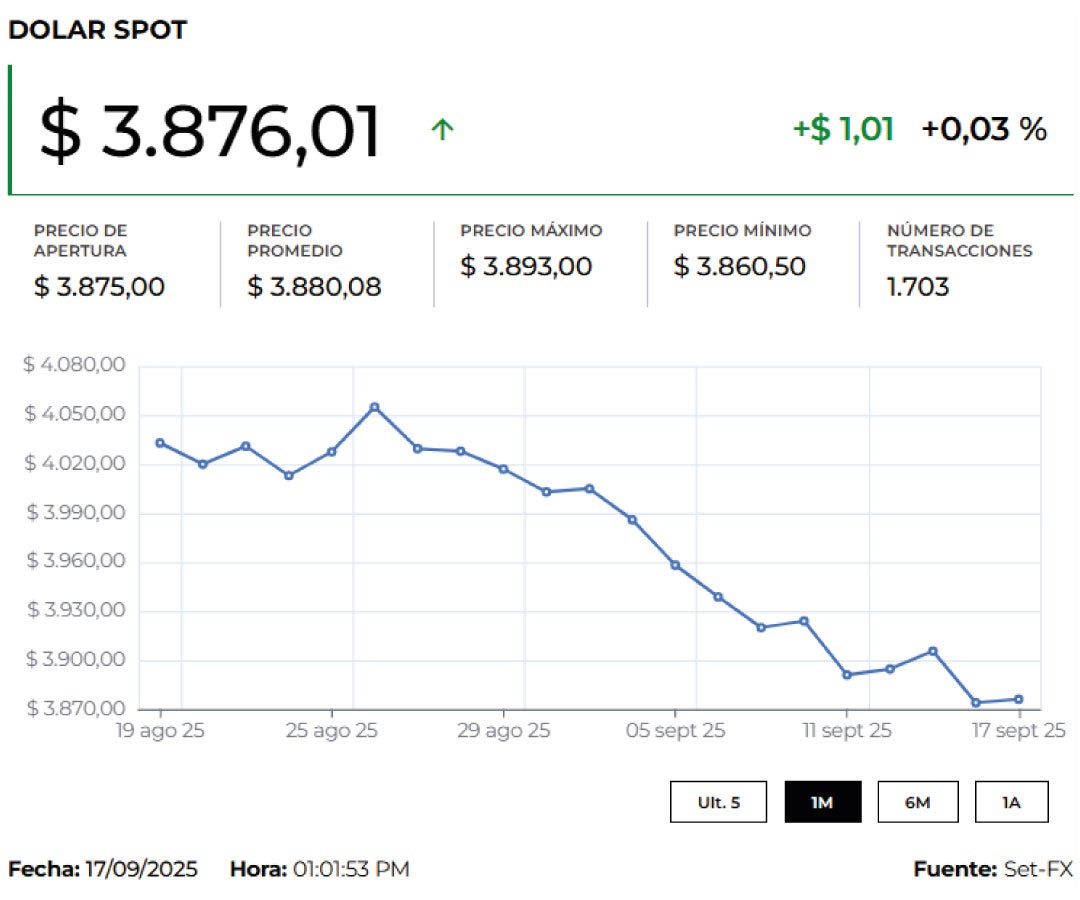Screen dimensions: 1080x900
Task: Click the Precio de Apertura value $ 3.875,00
Action: point(99,287)
